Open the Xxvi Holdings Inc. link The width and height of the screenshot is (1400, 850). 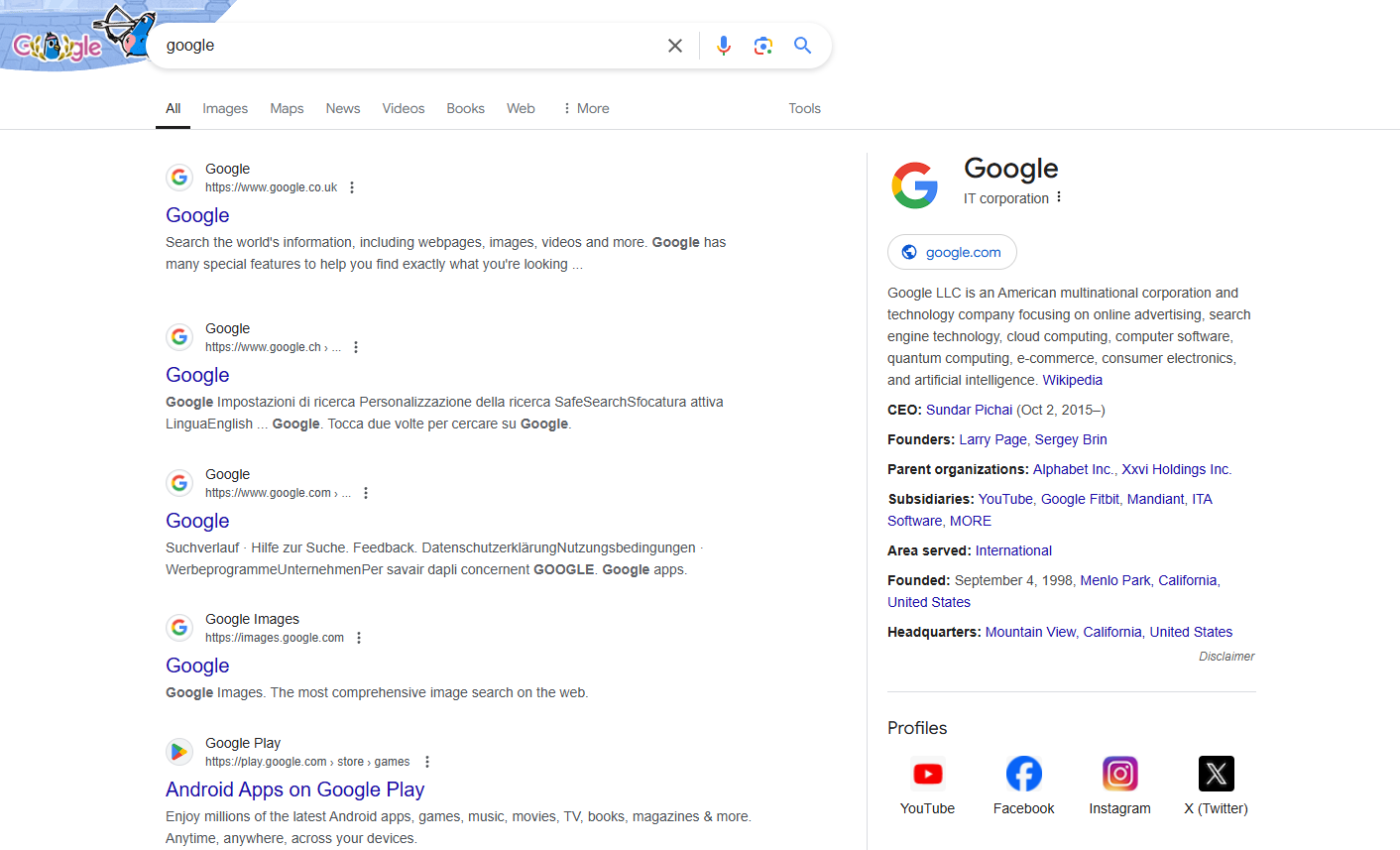[x=1176, y=469]
